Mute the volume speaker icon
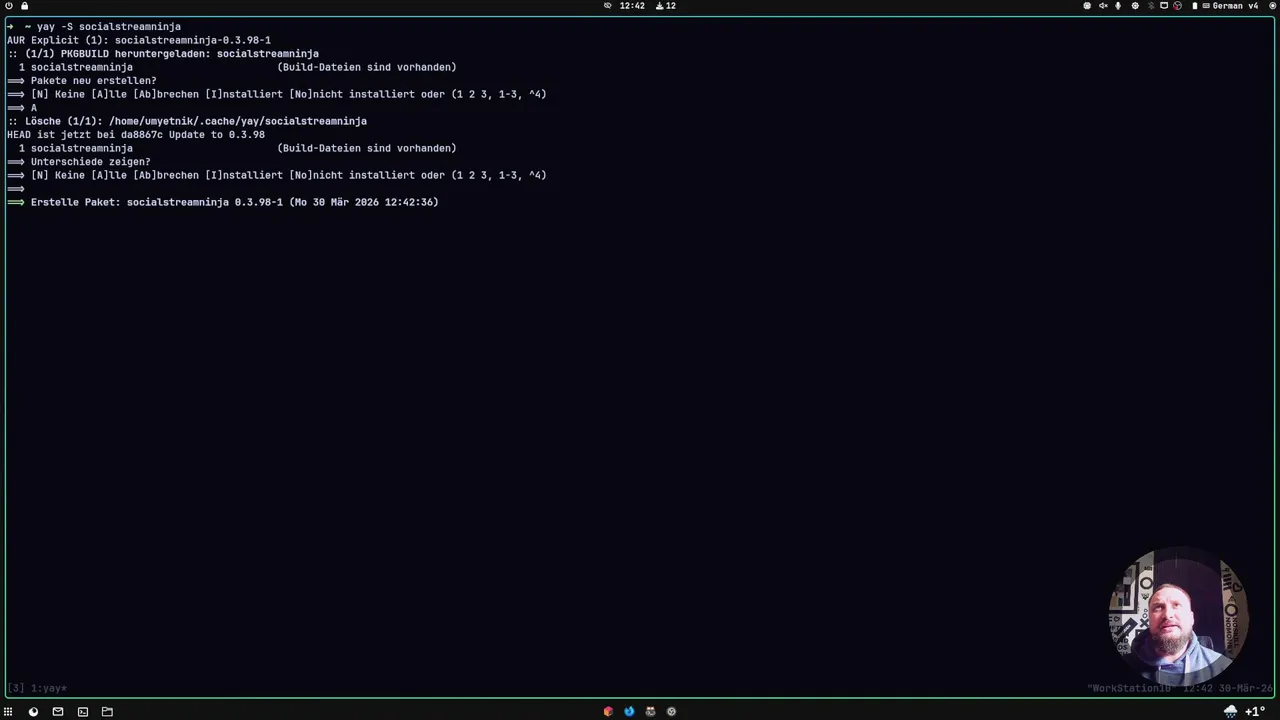The image size is (1280, 720). click(1103, 6)
